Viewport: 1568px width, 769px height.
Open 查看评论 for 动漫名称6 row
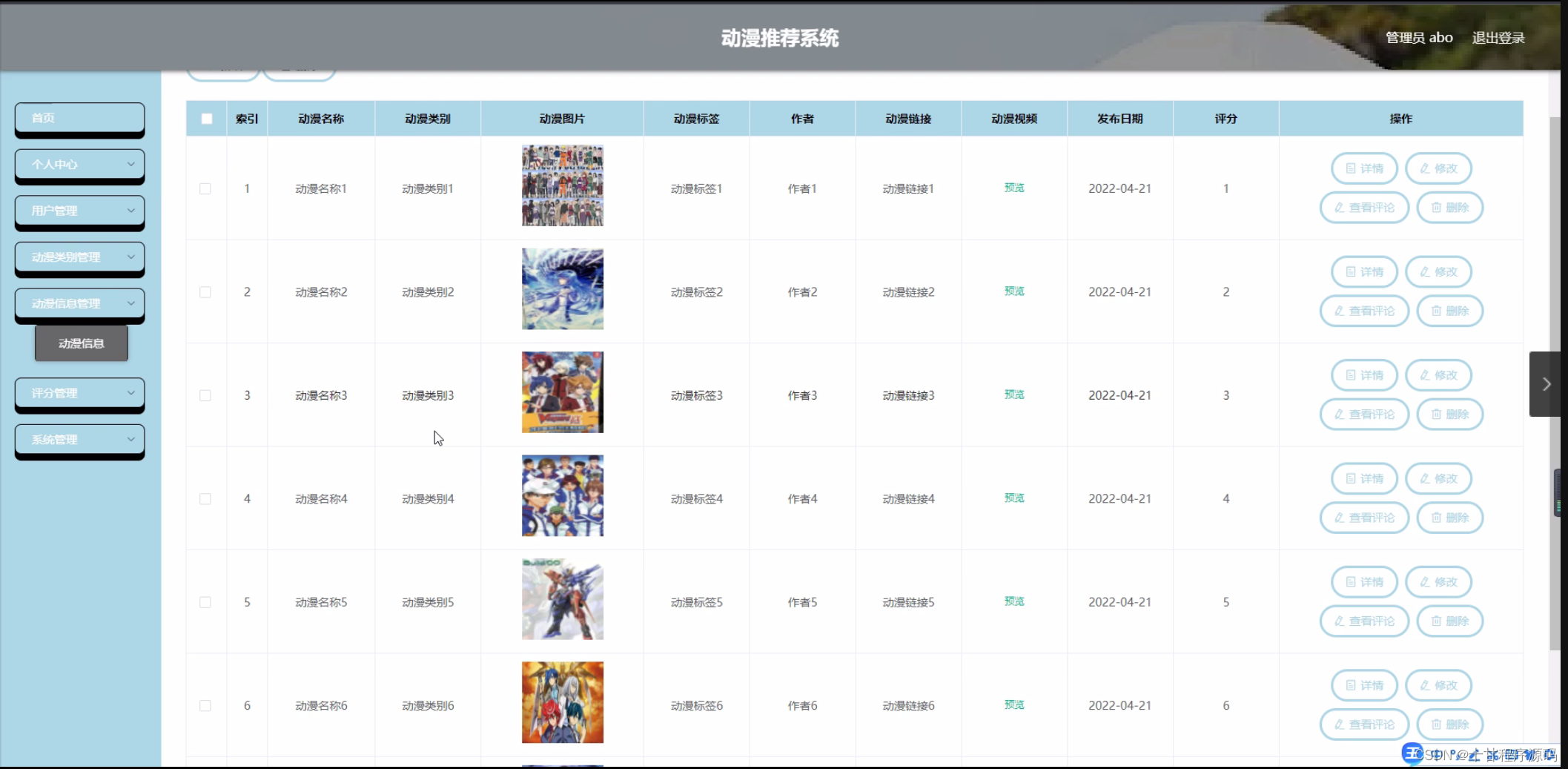pyautogui.click(x=1364, y=725)
